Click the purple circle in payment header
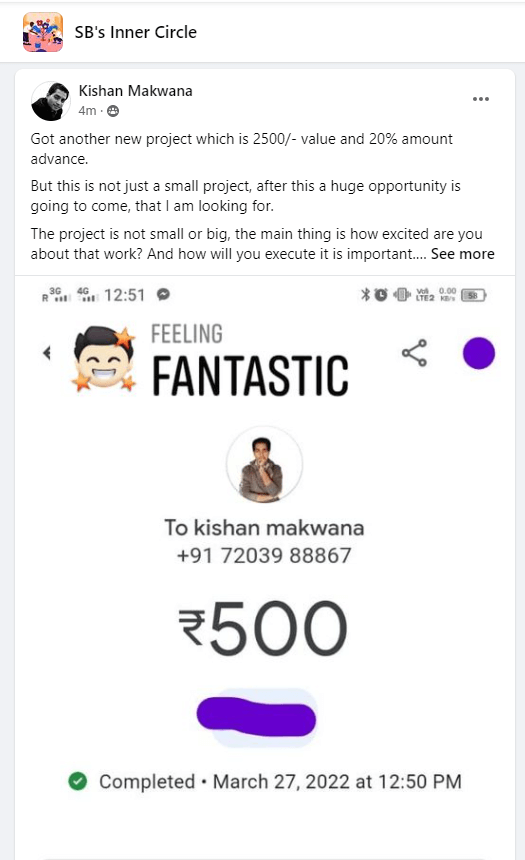The image size is (525, 860). click(x=478, y=353)
